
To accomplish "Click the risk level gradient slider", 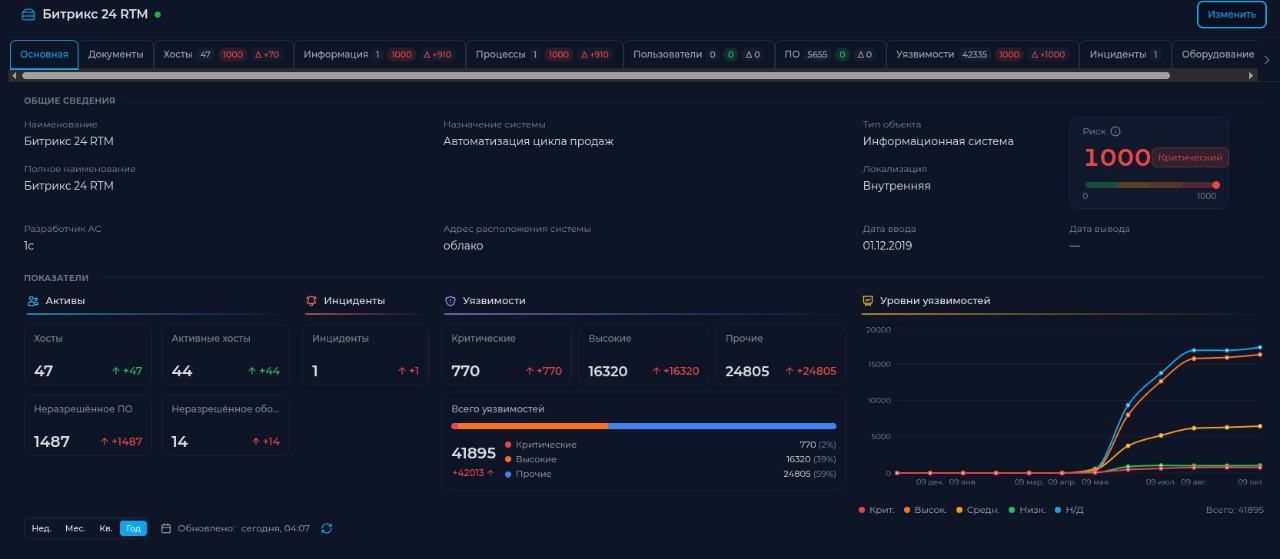I will (1150, 185).
